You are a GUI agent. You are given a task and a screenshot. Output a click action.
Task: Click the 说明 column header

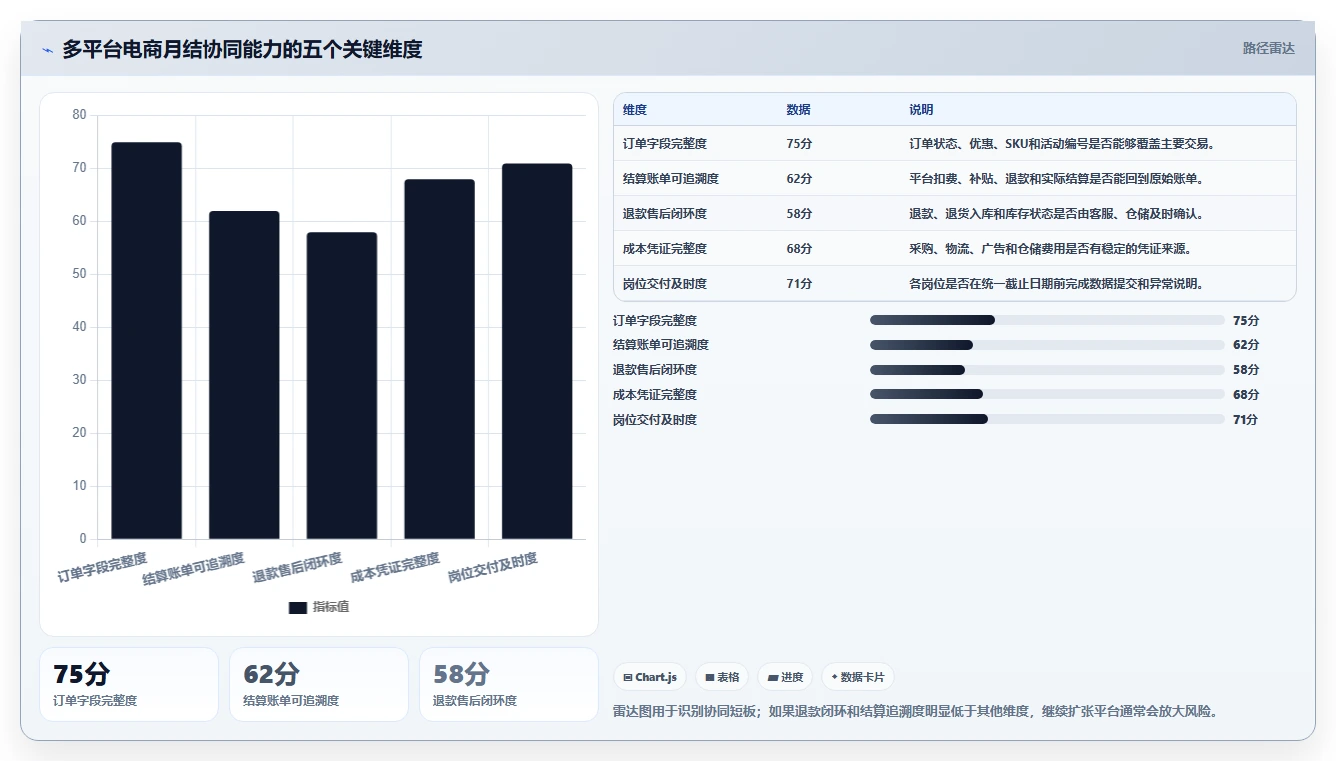(921, 110)
